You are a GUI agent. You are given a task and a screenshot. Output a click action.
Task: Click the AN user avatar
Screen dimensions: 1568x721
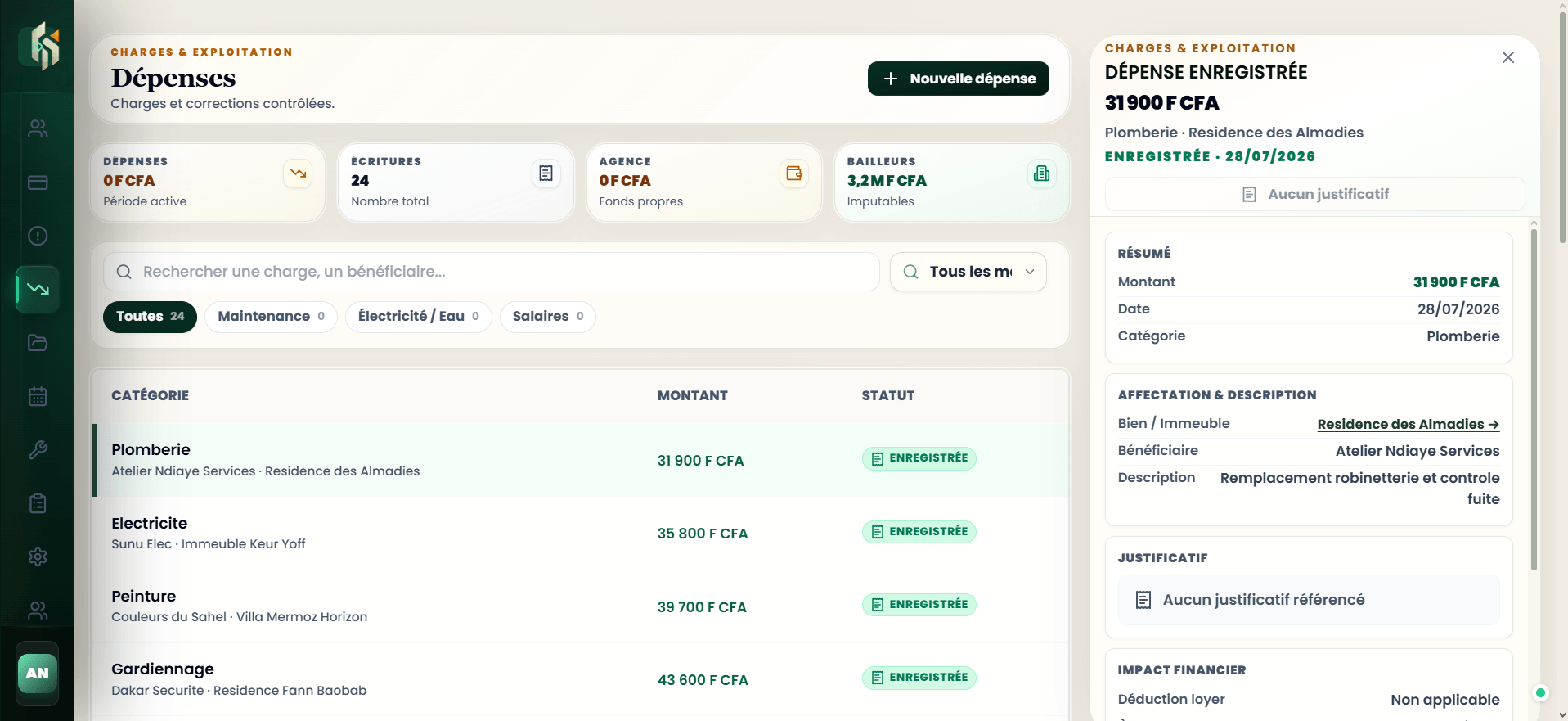coord(38,673)
